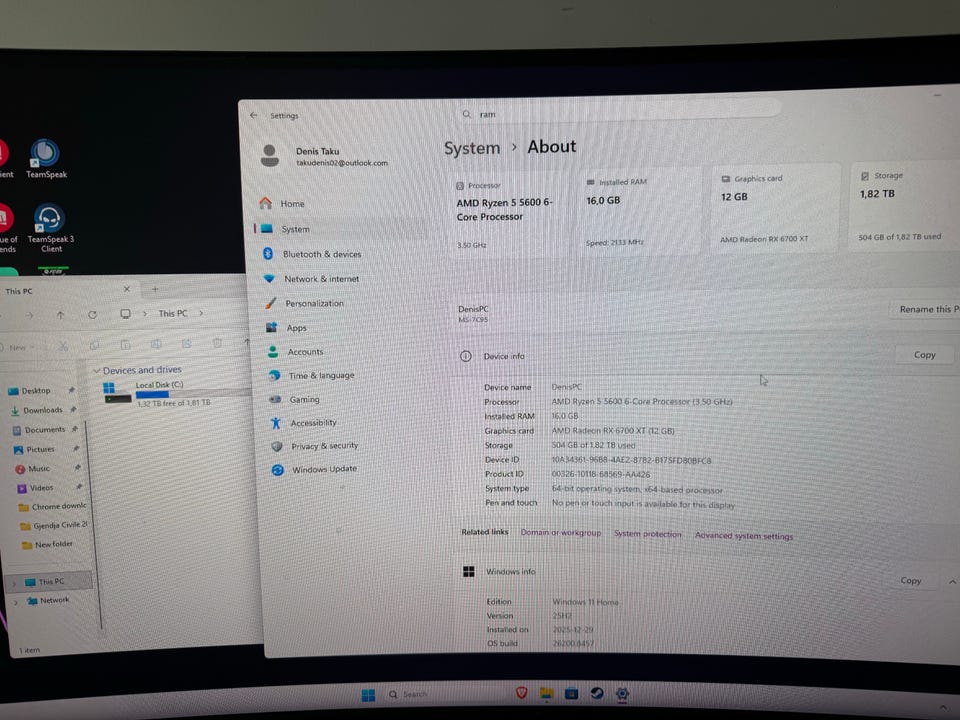
Task: Click the Storage info card
Action: click(905, 205)
